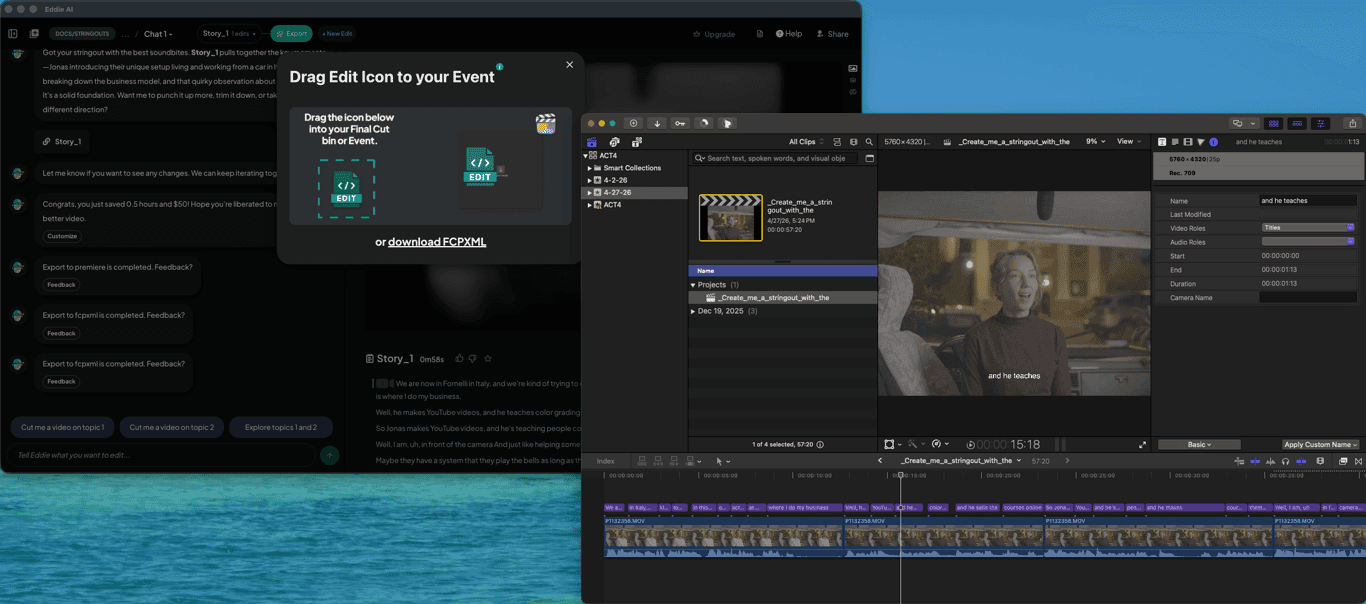Open the Info inspector icon
The height and width of the screenshot is (604, 1366).
pyautogui.click(x=1213, y=142)
